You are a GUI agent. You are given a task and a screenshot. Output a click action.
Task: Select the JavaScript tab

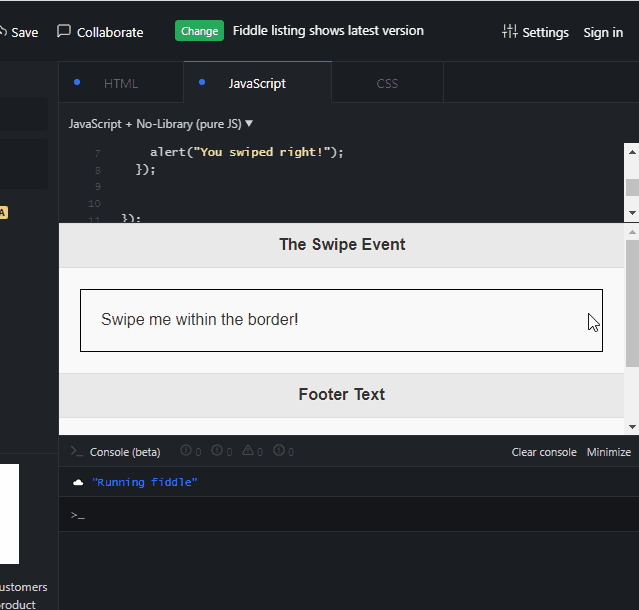[x=258, y=83]
